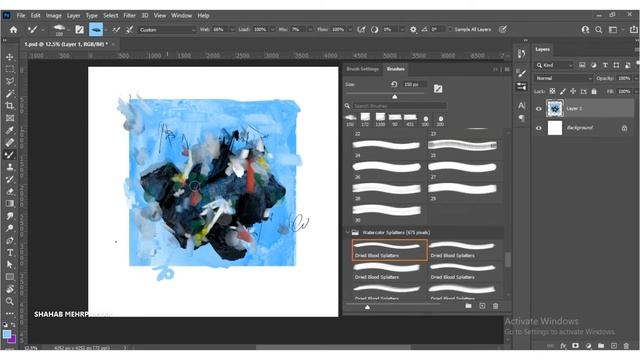The height and width of the screenshot is (360, 640).
Task: Open the Image menu
Action: (53, 16)
